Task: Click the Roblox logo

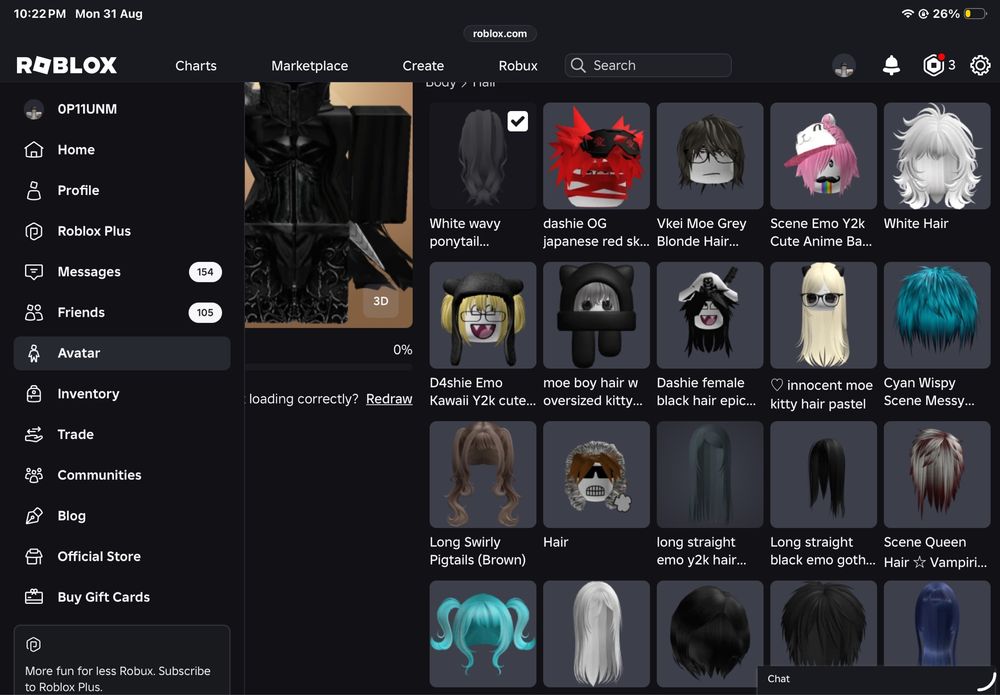Action: pos(67,65)
